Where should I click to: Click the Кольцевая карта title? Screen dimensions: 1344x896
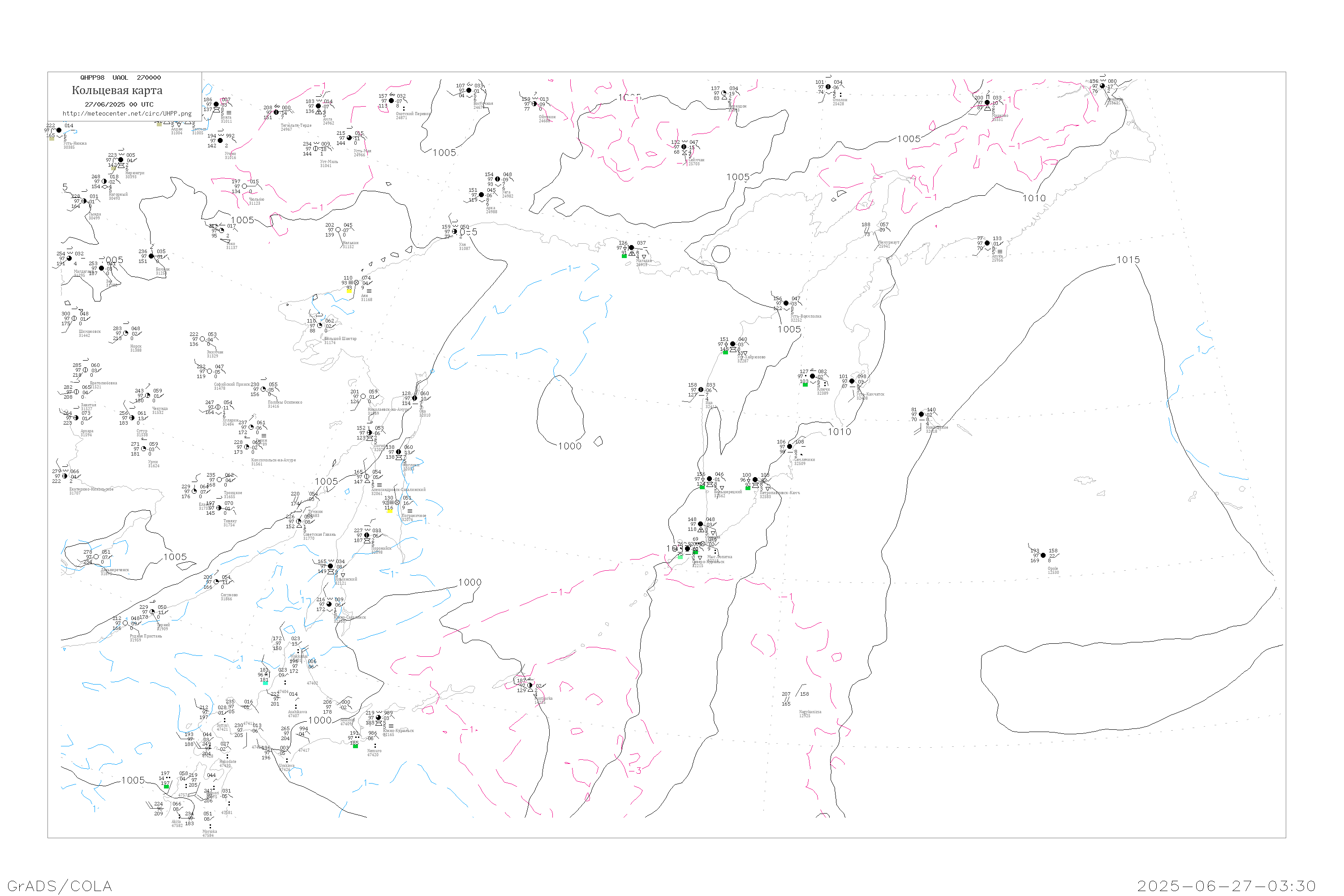point(117,90)
